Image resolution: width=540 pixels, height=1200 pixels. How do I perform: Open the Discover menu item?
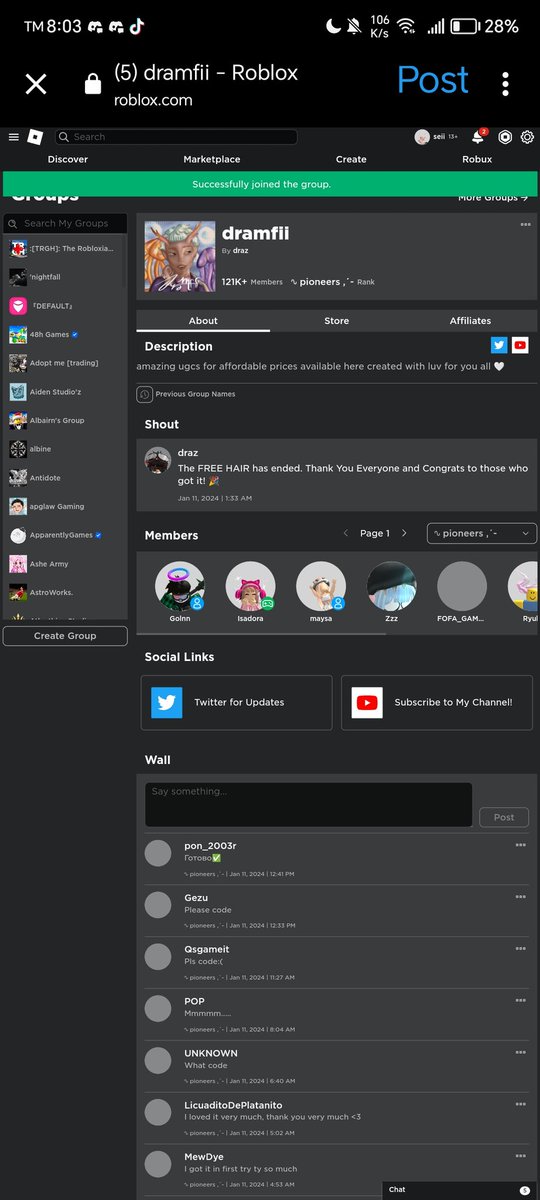coord(68,159)
